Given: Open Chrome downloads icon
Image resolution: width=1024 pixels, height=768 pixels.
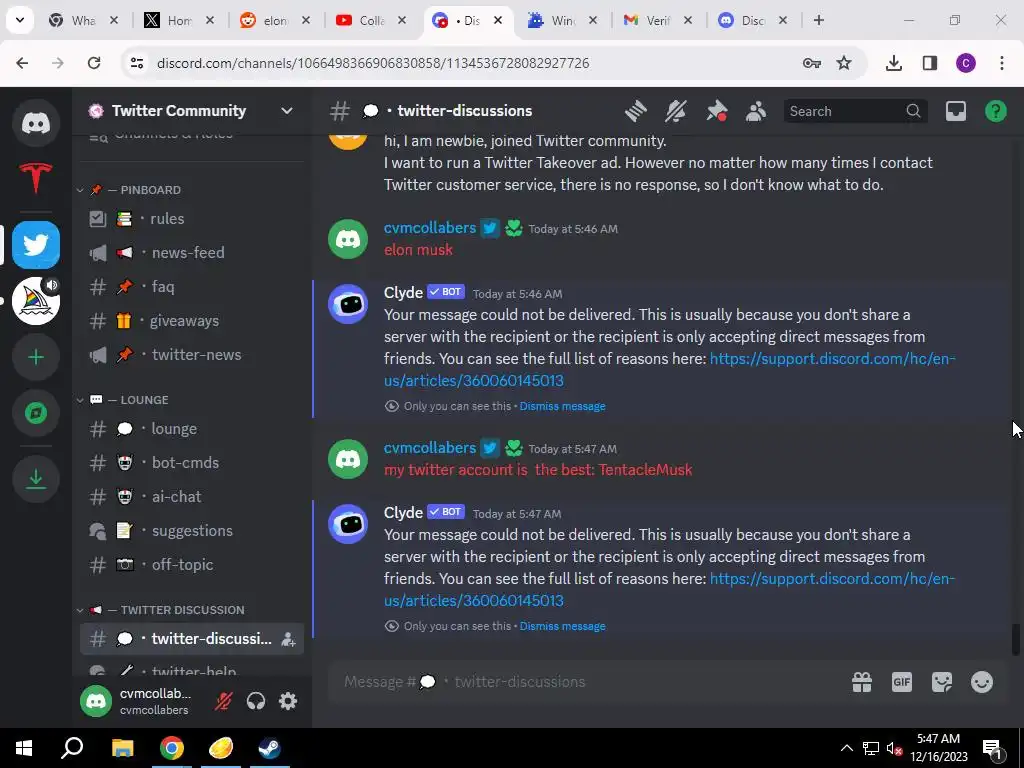Looking at the screenshot, I should point(894,63).
